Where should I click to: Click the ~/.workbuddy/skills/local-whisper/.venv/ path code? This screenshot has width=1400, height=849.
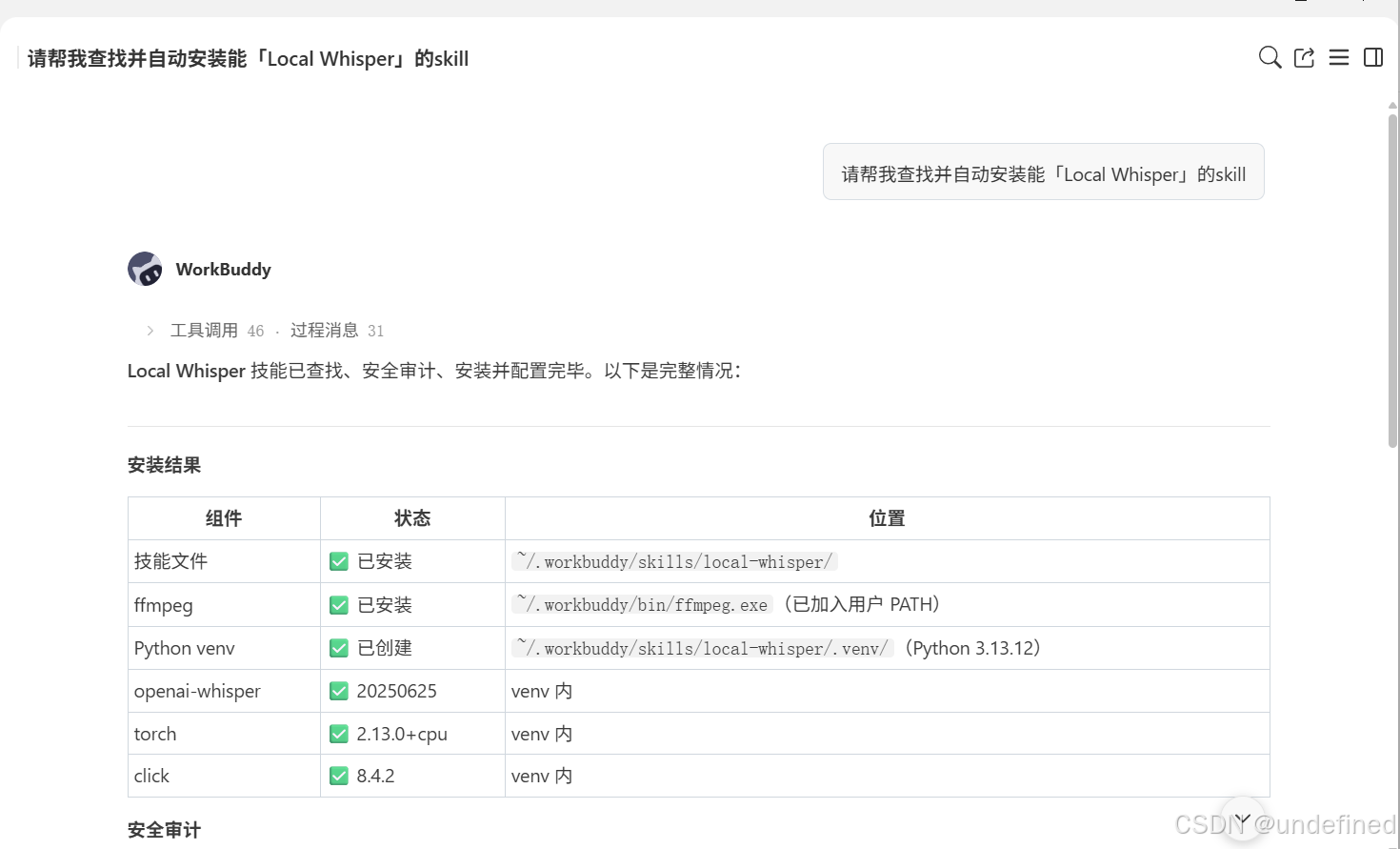(703, 648)
